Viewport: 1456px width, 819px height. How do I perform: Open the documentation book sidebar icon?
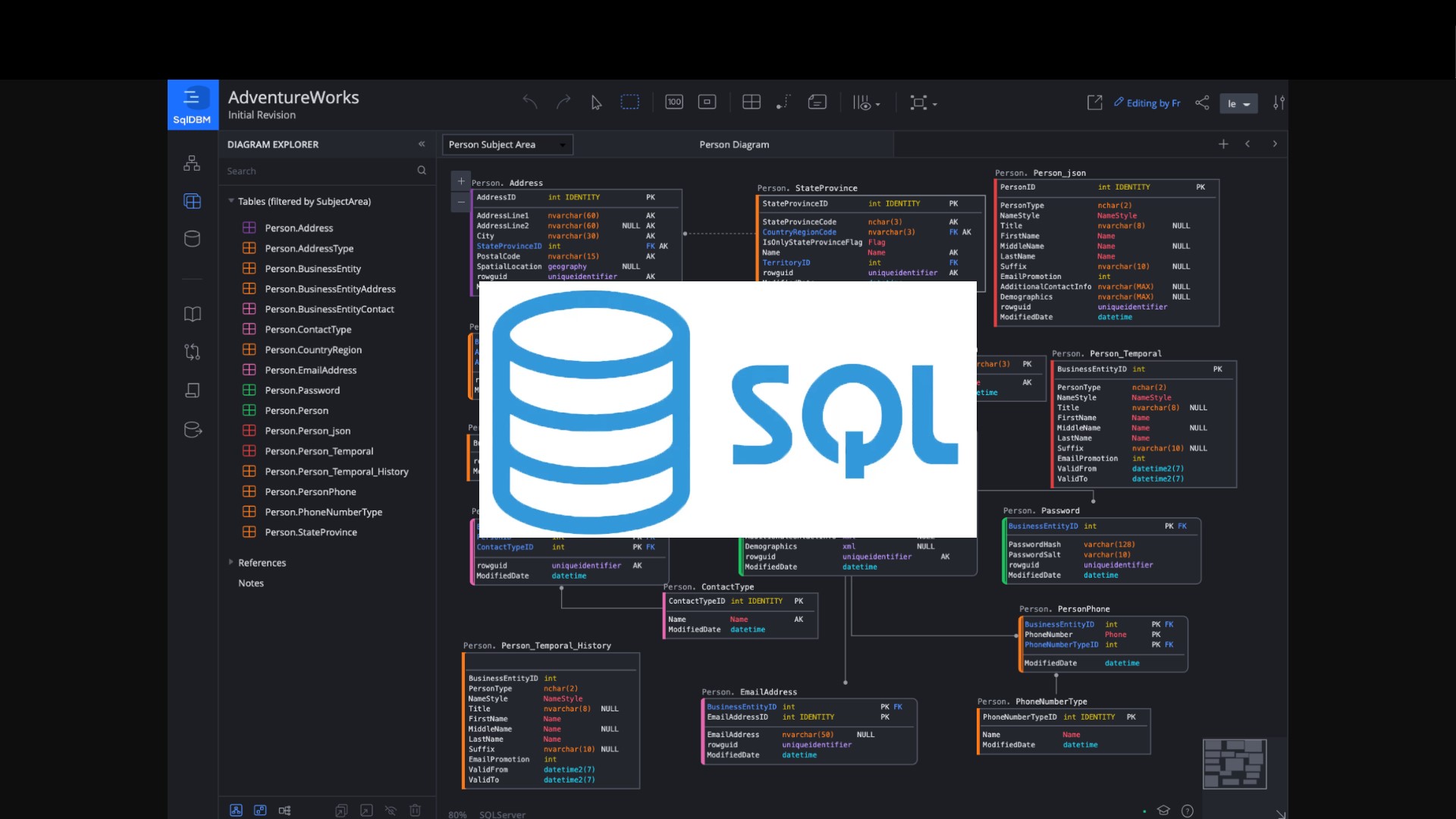(x=193, y=314)
